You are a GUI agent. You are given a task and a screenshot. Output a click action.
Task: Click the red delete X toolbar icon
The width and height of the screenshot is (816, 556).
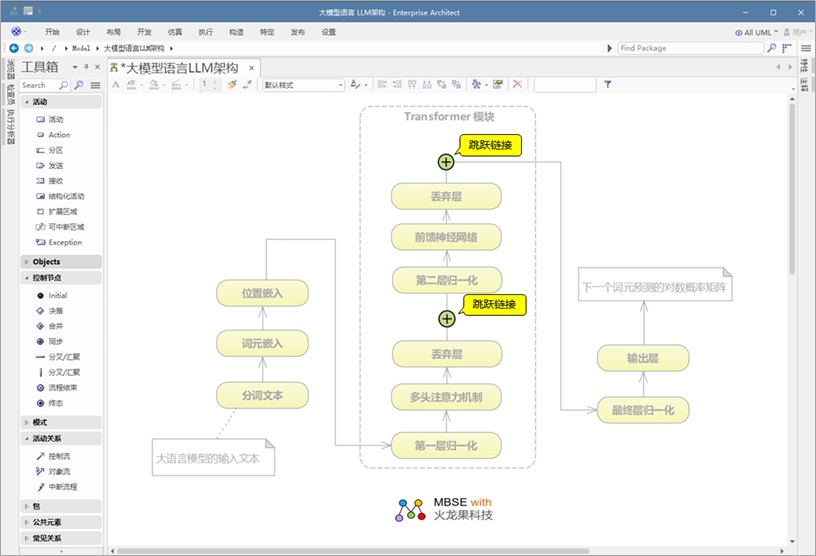pyautogui.click(x=517, y=85)
